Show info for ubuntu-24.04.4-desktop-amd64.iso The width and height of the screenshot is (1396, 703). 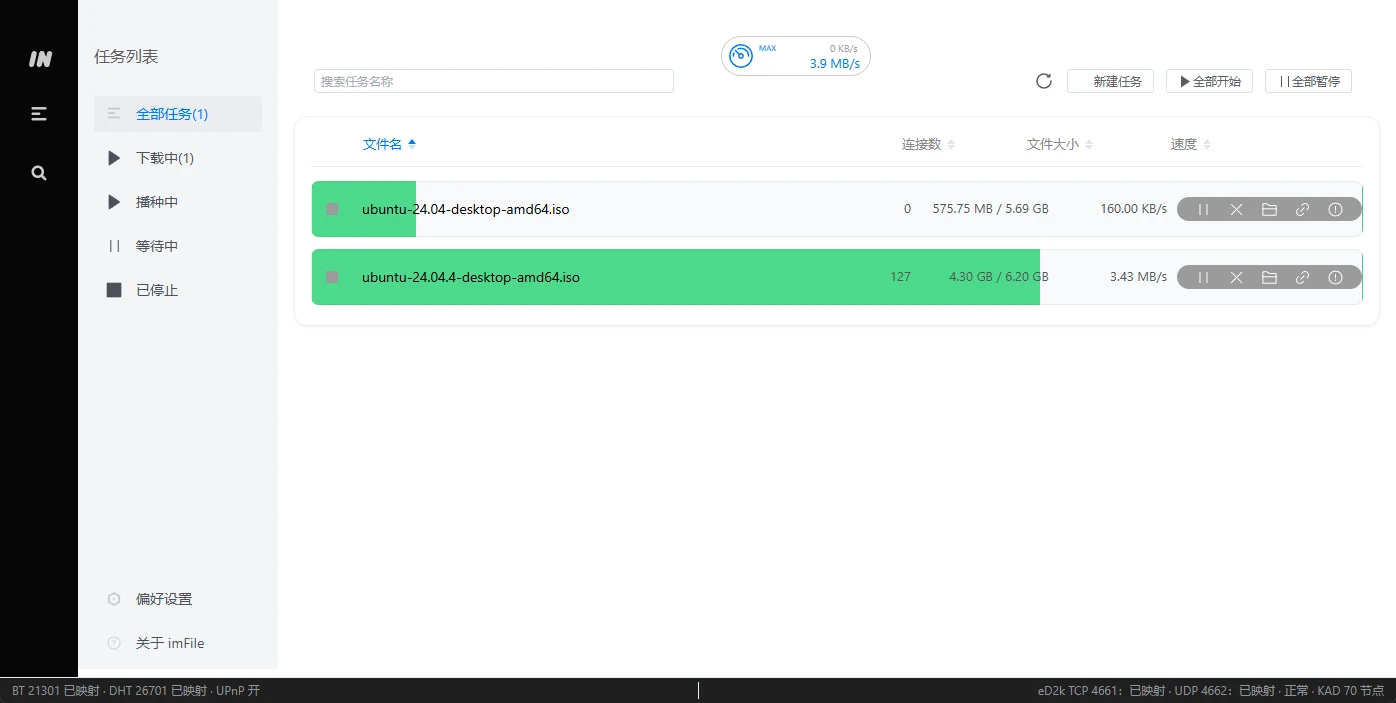click(x=1335, y=277)
